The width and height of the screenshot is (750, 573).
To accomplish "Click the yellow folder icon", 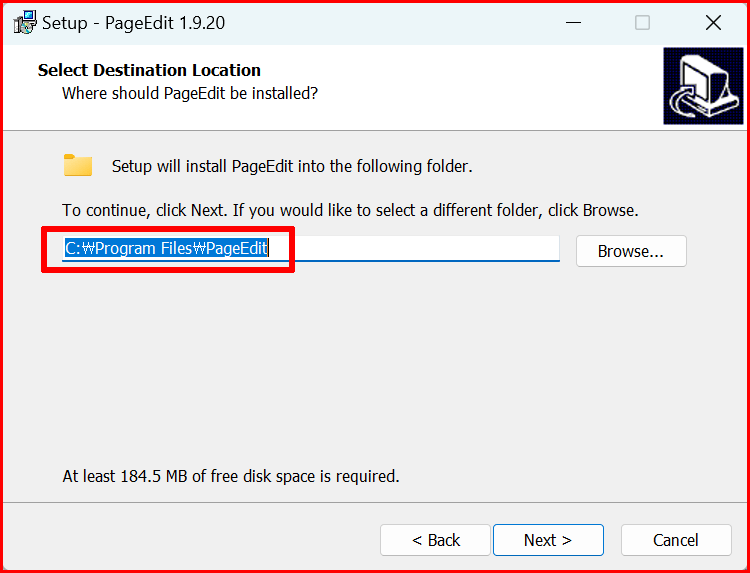I will [78, 165].
